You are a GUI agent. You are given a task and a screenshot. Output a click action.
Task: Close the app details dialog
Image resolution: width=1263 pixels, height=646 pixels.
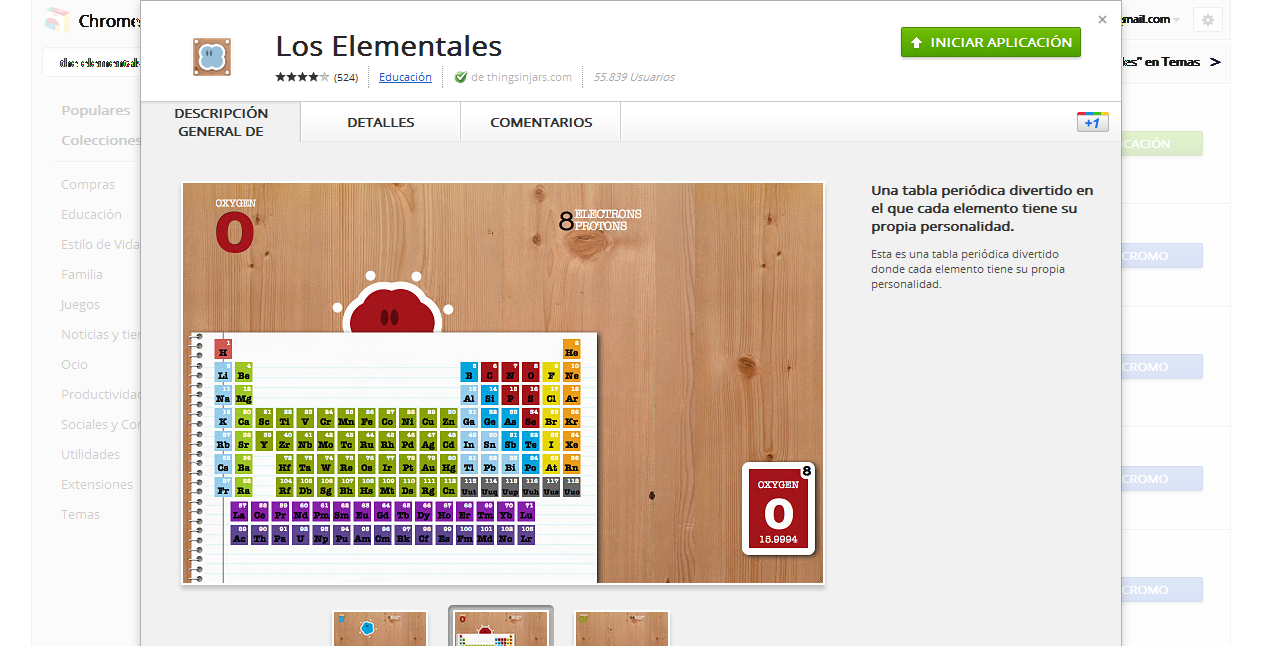coord(1102,19)
